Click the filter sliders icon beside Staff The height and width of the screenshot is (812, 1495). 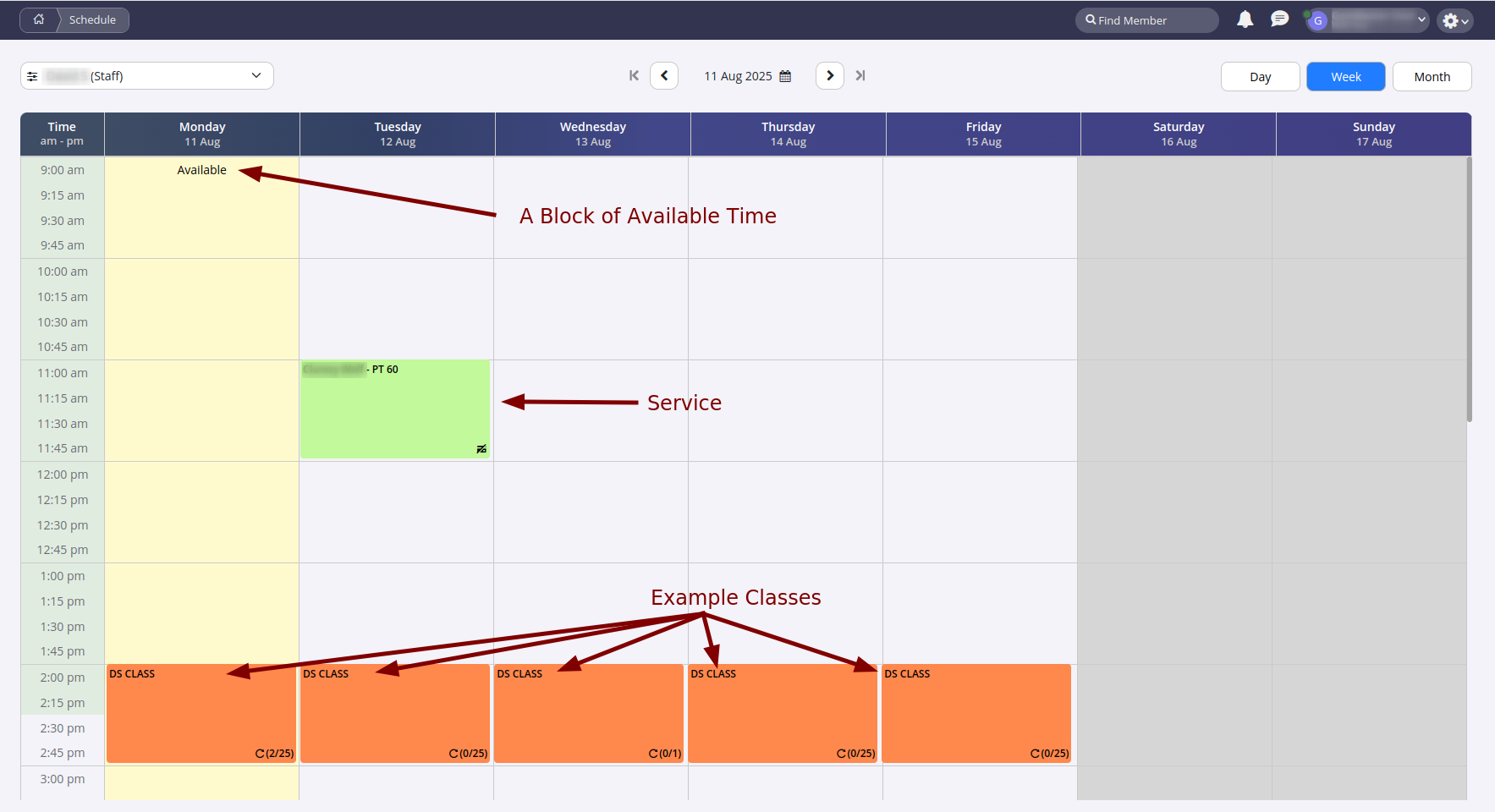pos(32,76)
